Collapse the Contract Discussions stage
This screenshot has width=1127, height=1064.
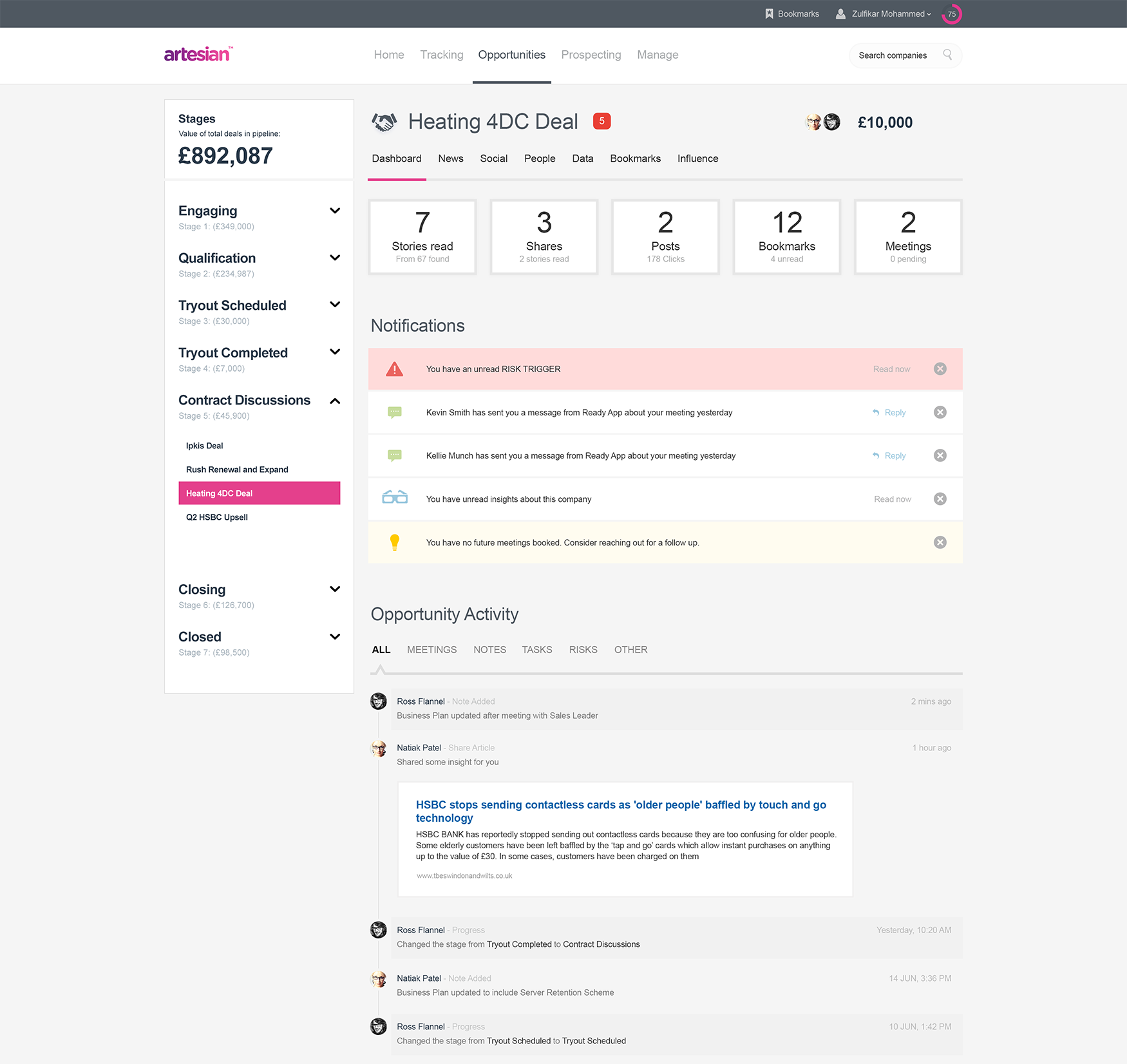click(335, 401)
